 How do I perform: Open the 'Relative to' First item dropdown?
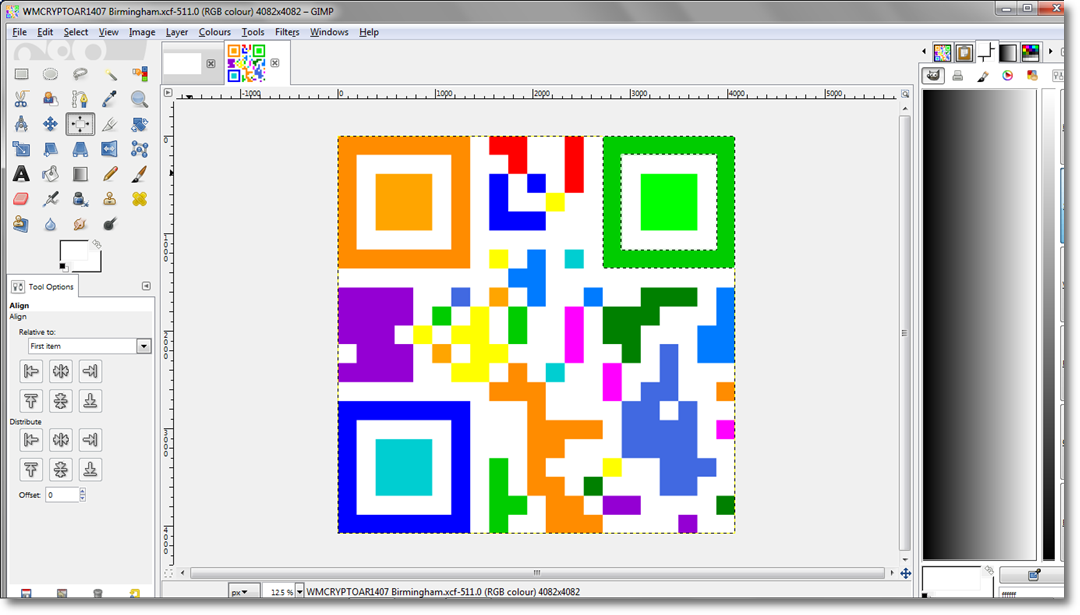click(89, 346)
